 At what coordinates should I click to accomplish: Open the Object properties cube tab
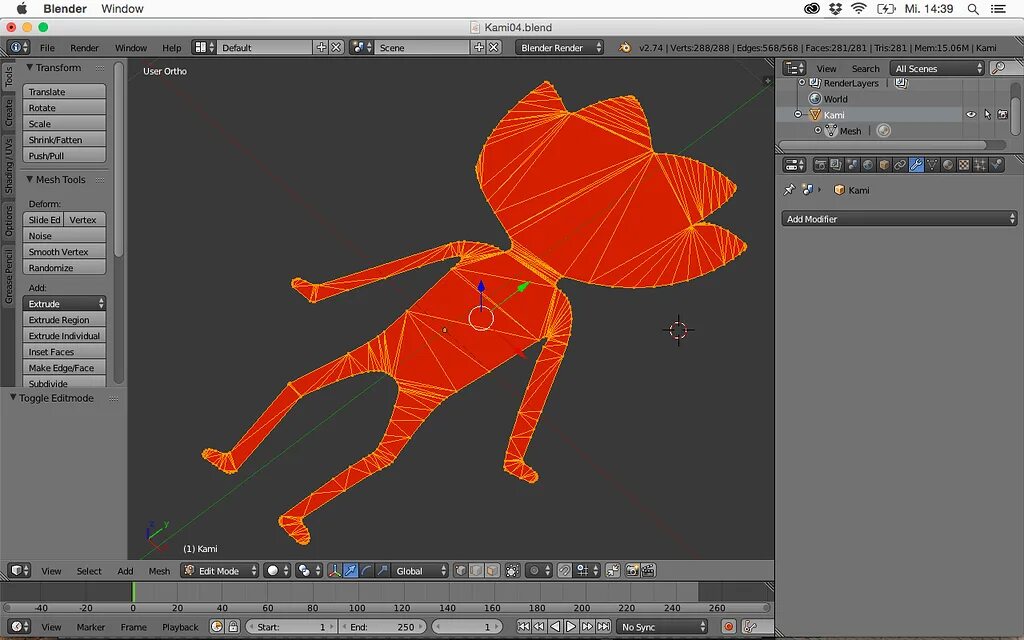coord(884,165)
